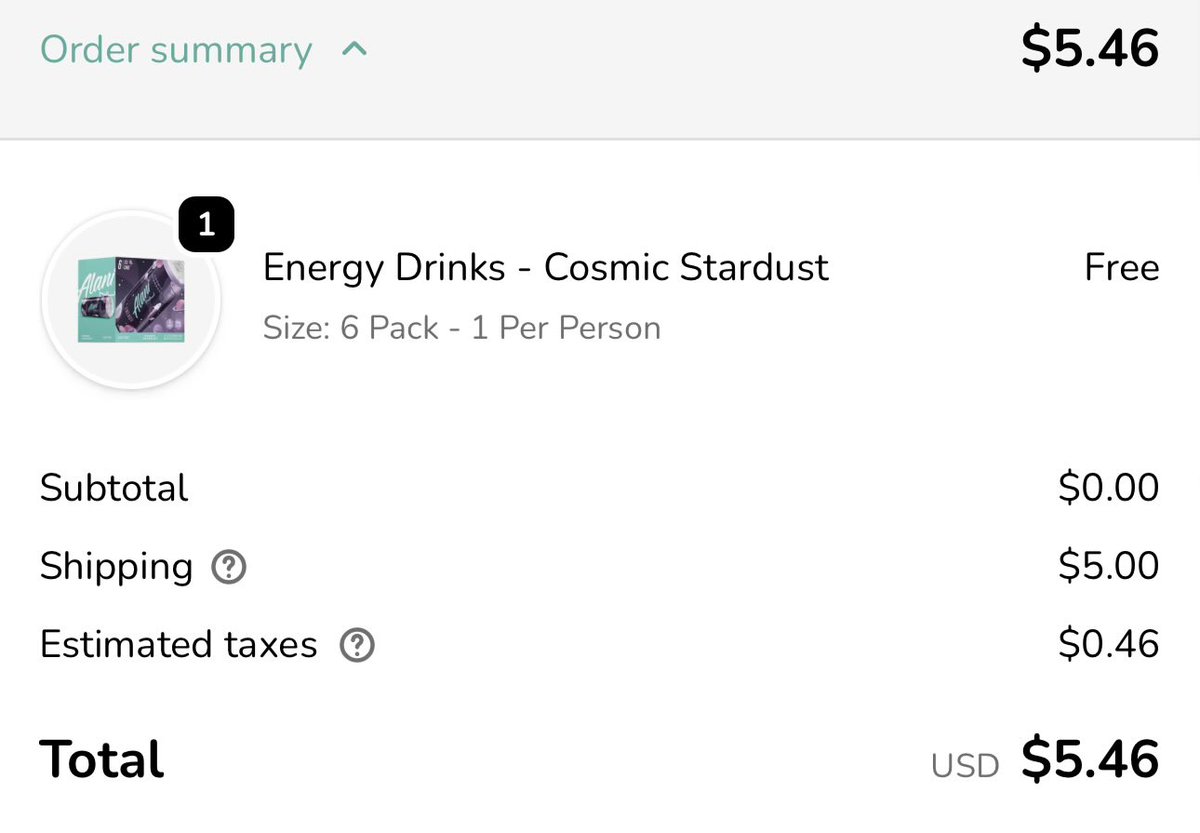
Task: Click the Subtotal row label
Action: tap(114, 488)
